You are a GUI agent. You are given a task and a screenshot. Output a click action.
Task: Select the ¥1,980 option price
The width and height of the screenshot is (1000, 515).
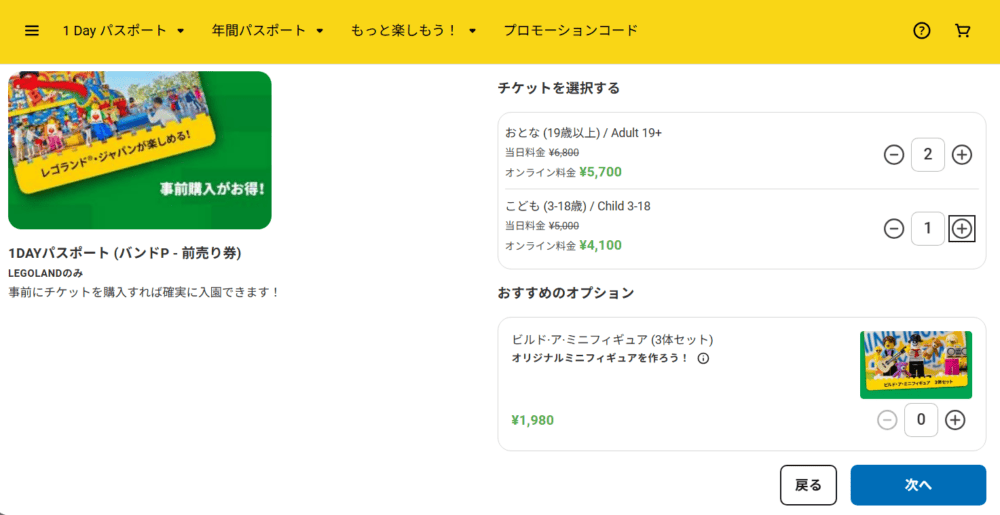coord(533,421)
